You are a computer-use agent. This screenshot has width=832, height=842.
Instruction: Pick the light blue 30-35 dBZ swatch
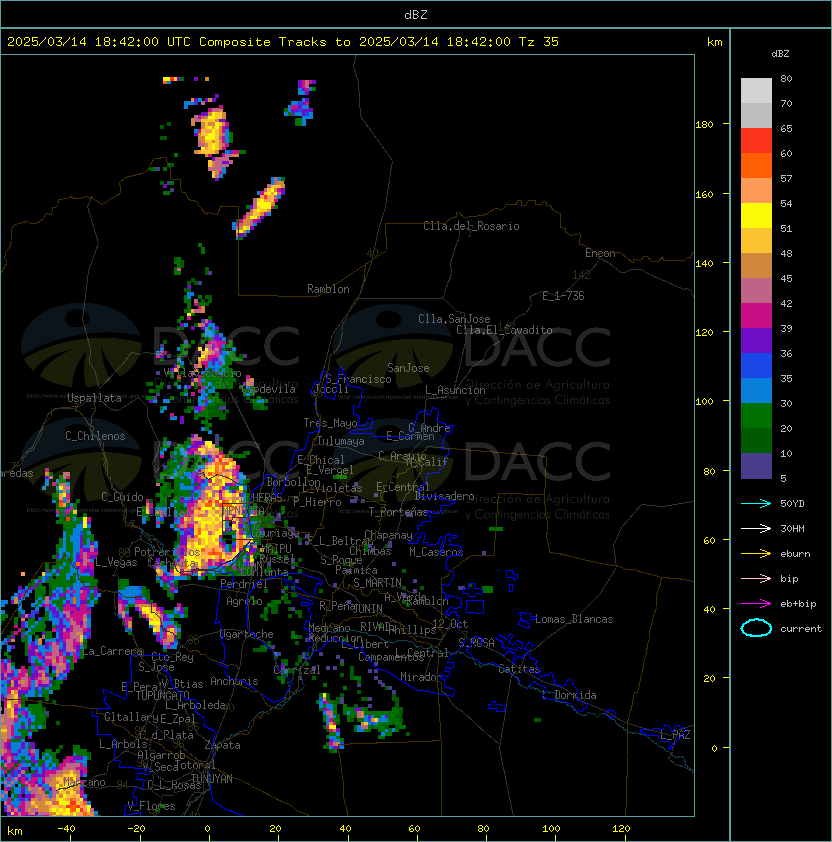(x=756, y=391)
